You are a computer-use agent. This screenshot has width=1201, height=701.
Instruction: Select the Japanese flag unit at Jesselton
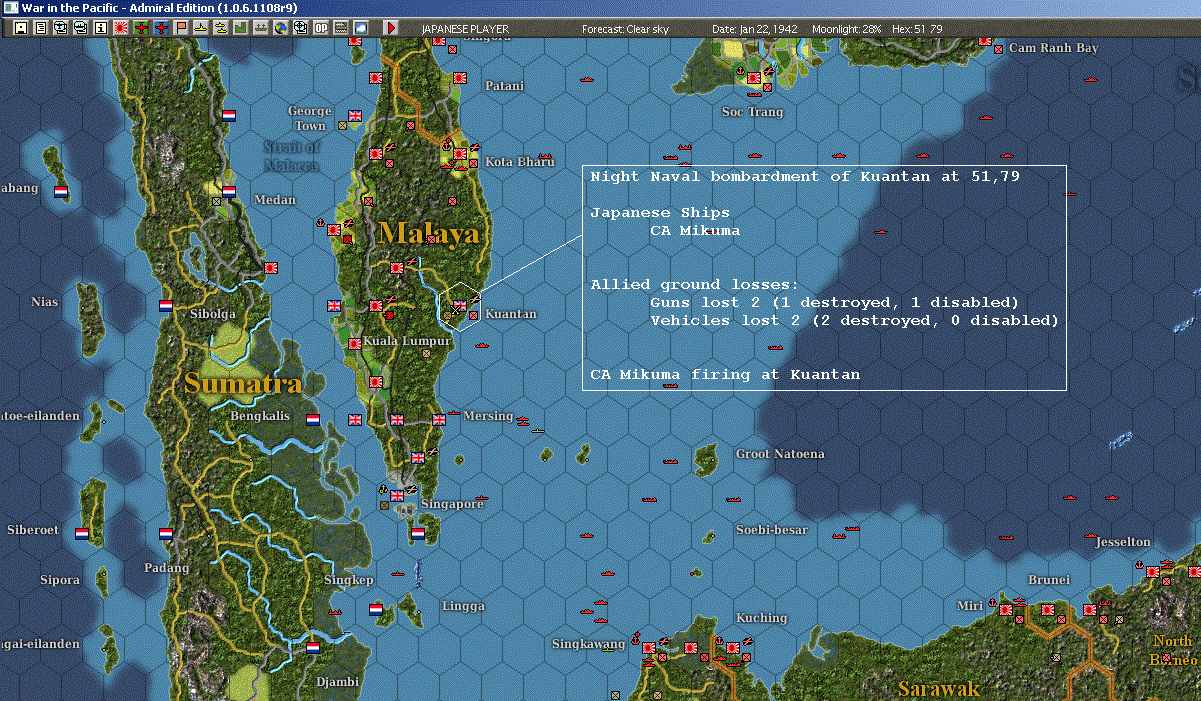coord(1153,571)
